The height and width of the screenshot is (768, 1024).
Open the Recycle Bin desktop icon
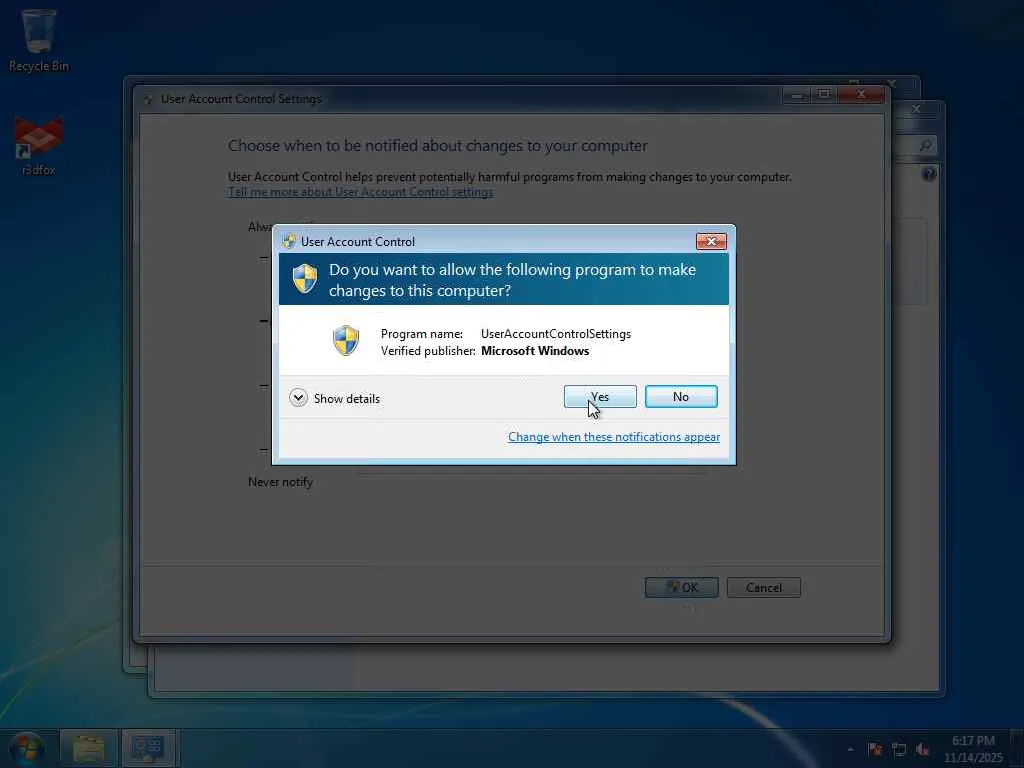point(39,40)
